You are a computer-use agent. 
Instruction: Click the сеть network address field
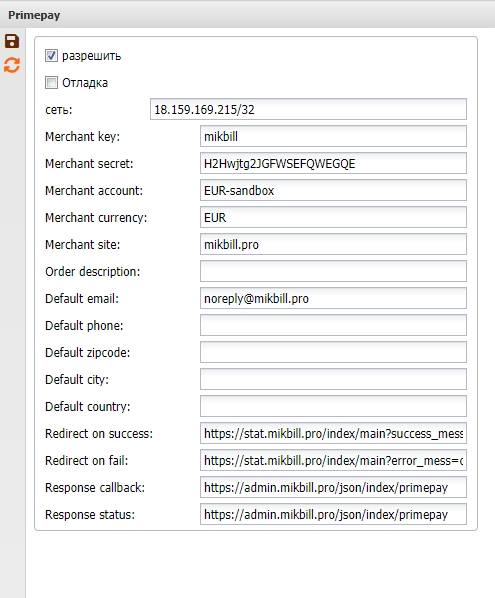click(x=308, y=109)
